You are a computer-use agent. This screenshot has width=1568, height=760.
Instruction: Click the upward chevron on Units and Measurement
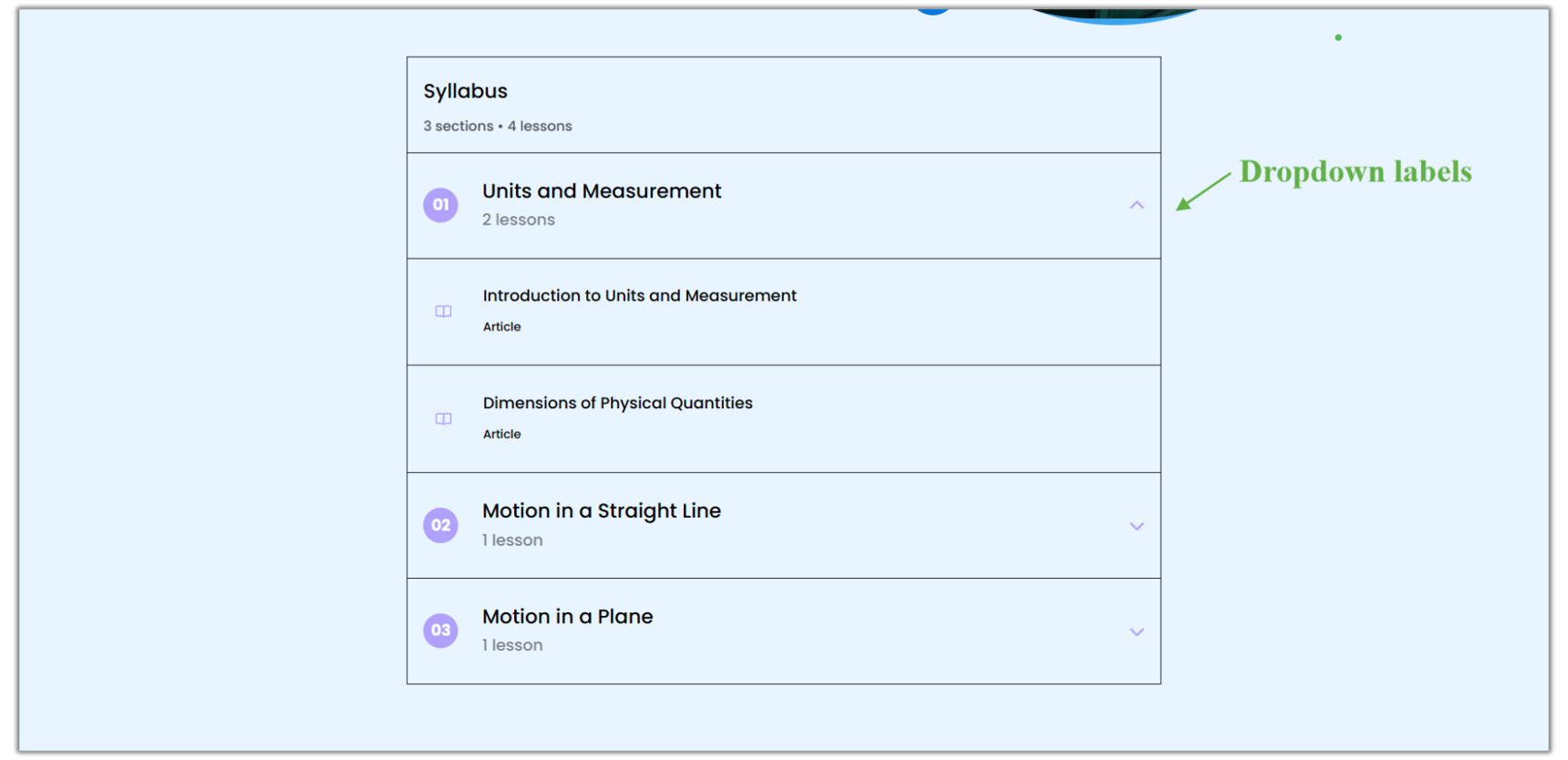tap(1137, 205)
